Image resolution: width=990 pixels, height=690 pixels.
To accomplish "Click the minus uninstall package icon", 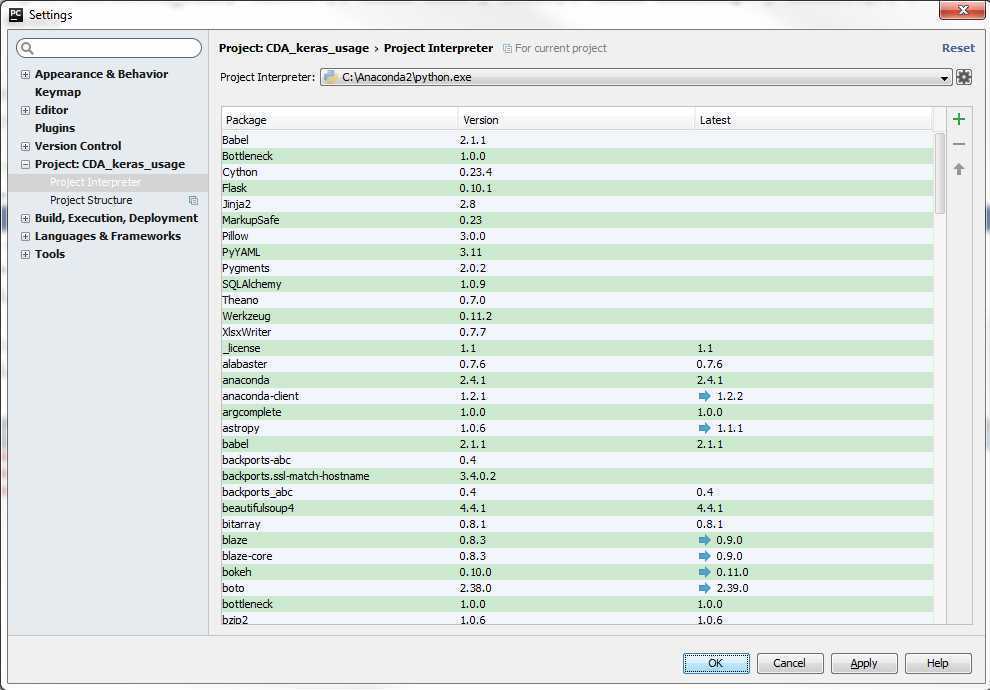I will pyautogui.click(x=959, y=145).
